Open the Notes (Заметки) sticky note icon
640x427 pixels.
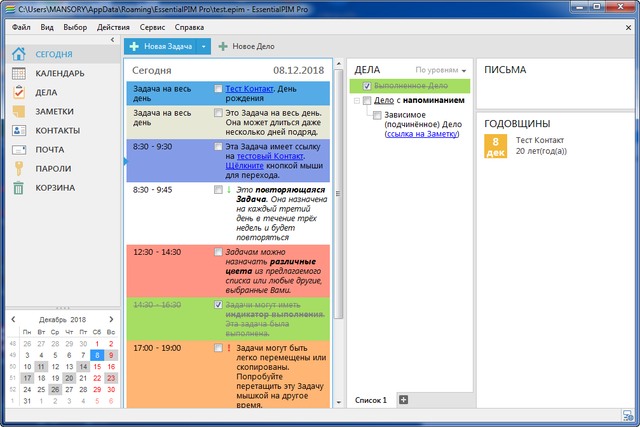(19, 111)
